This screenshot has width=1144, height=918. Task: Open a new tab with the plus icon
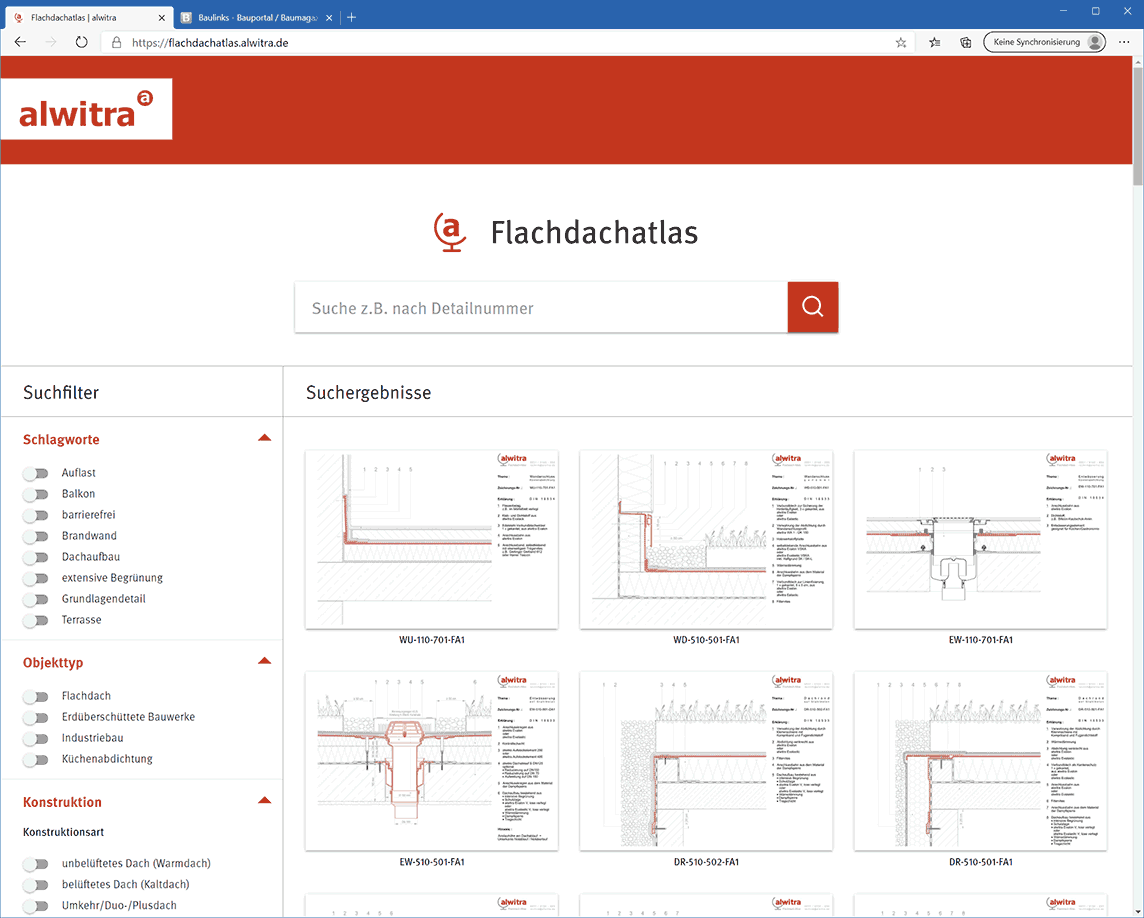pos(352,17)
